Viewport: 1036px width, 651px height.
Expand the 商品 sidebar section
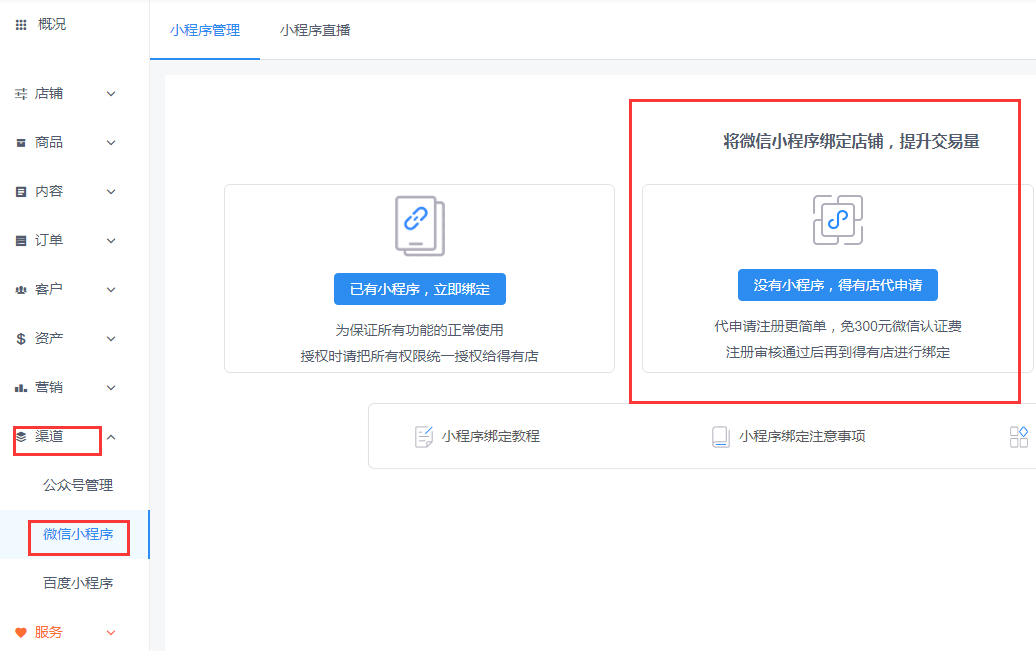tap(111, 143)
